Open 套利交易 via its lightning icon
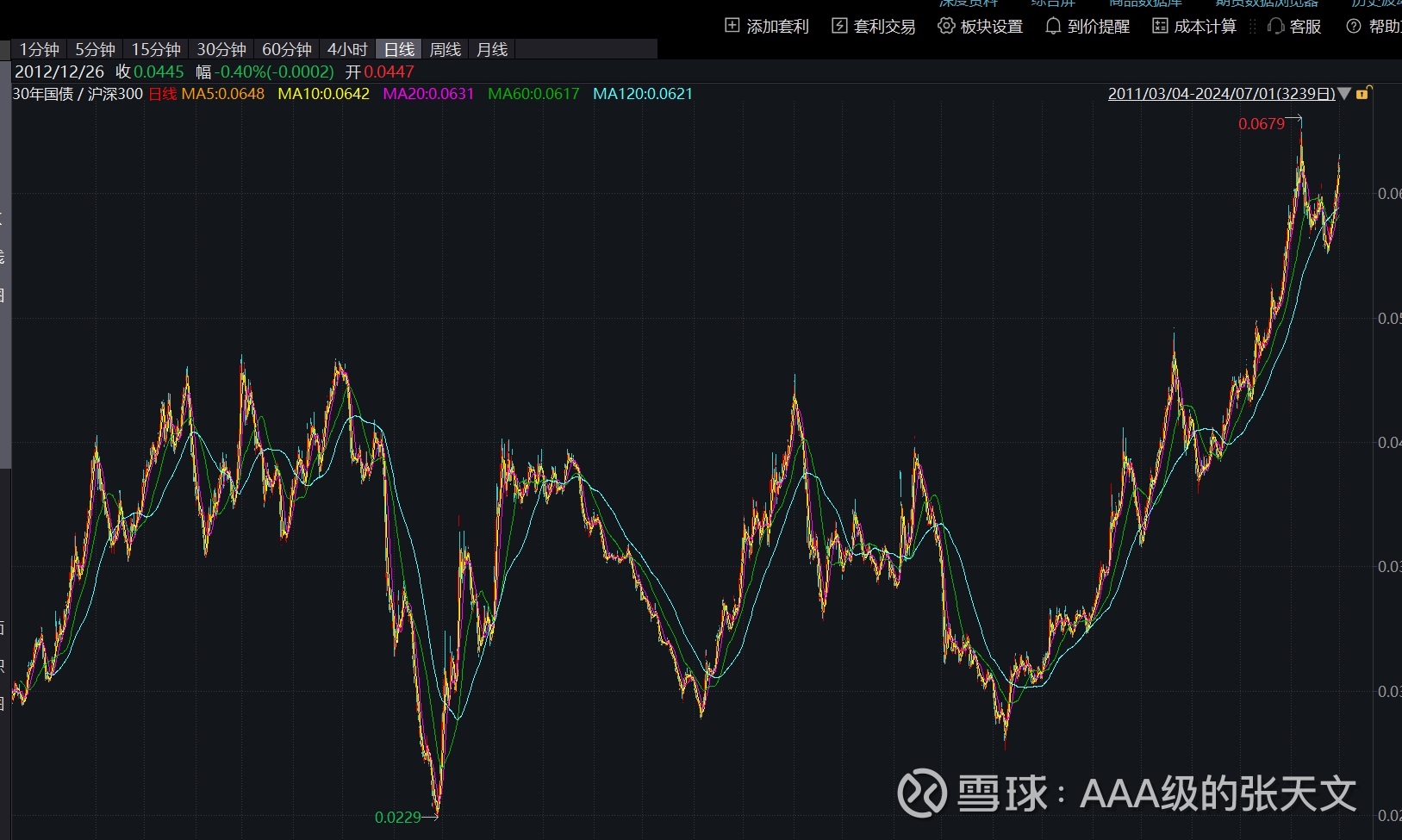 [x=839, y=26]
